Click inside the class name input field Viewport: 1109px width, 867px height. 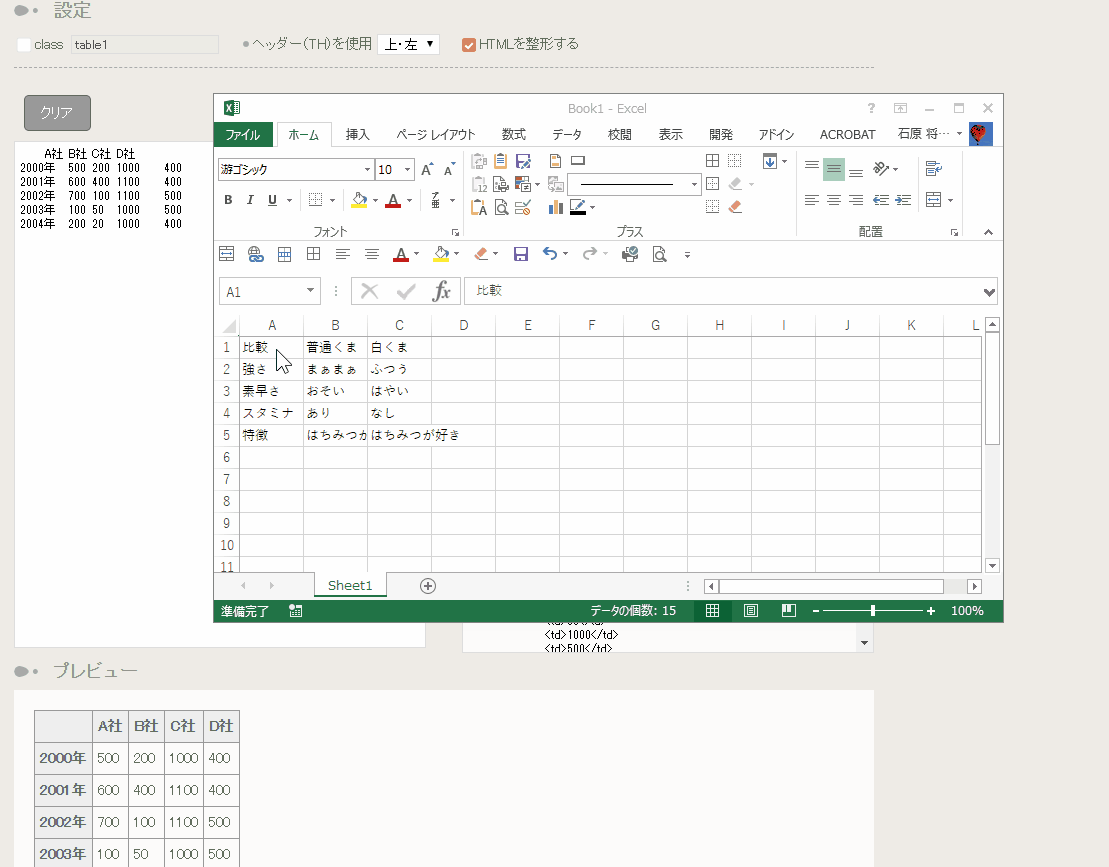click(x=144, y=45)
